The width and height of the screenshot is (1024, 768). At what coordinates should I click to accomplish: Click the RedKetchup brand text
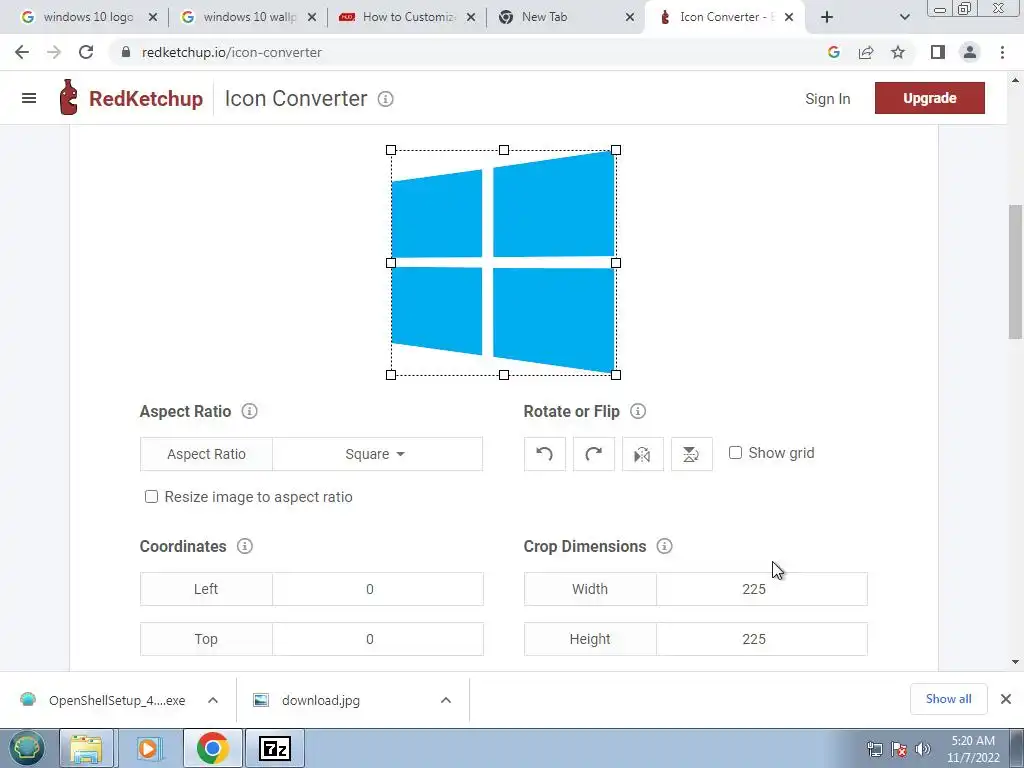tap(146, 99)
